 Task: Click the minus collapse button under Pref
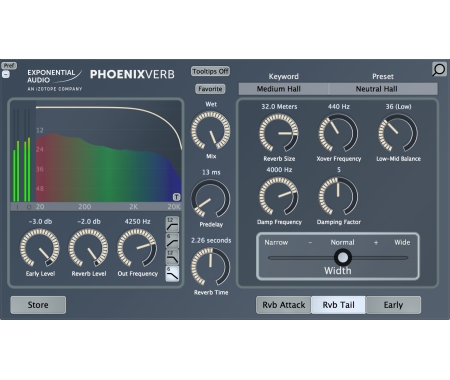[6, 74]
